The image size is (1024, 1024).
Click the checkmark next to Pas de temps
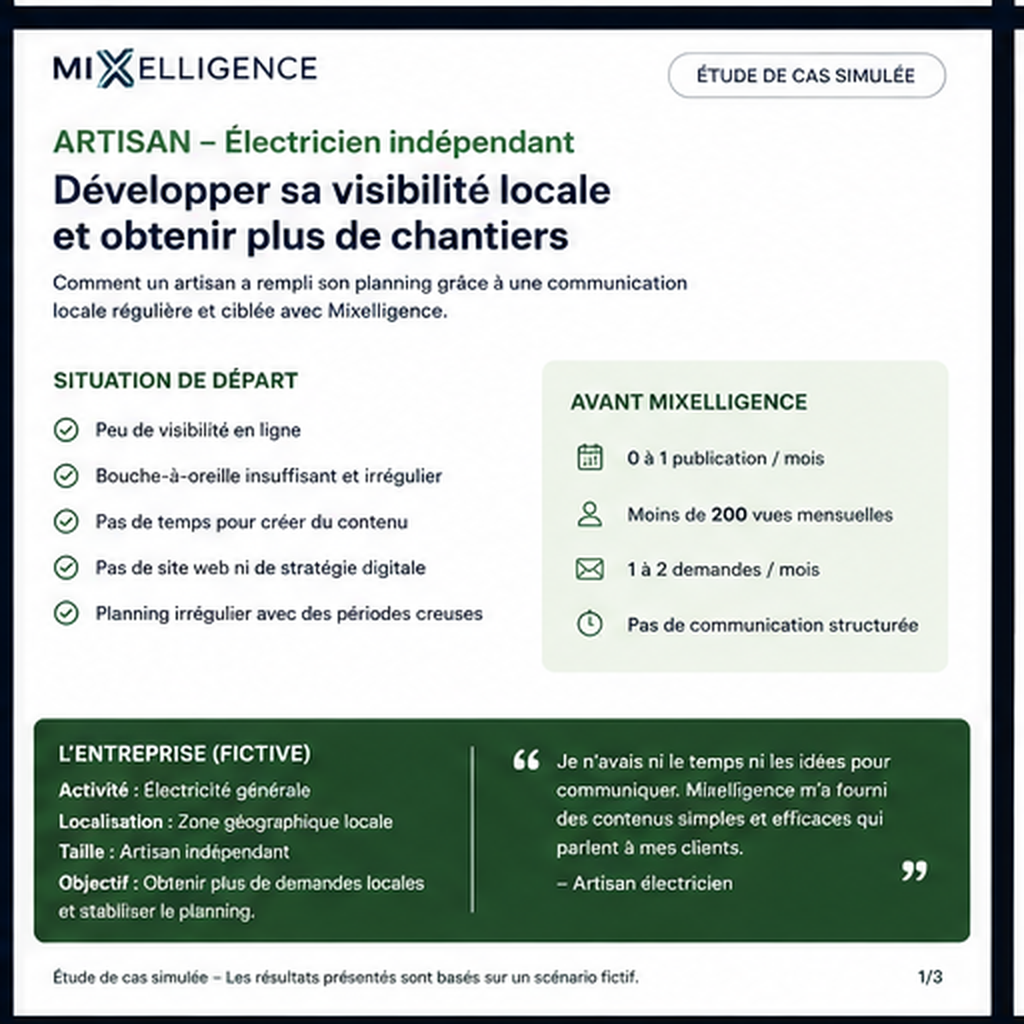[66, 521]
